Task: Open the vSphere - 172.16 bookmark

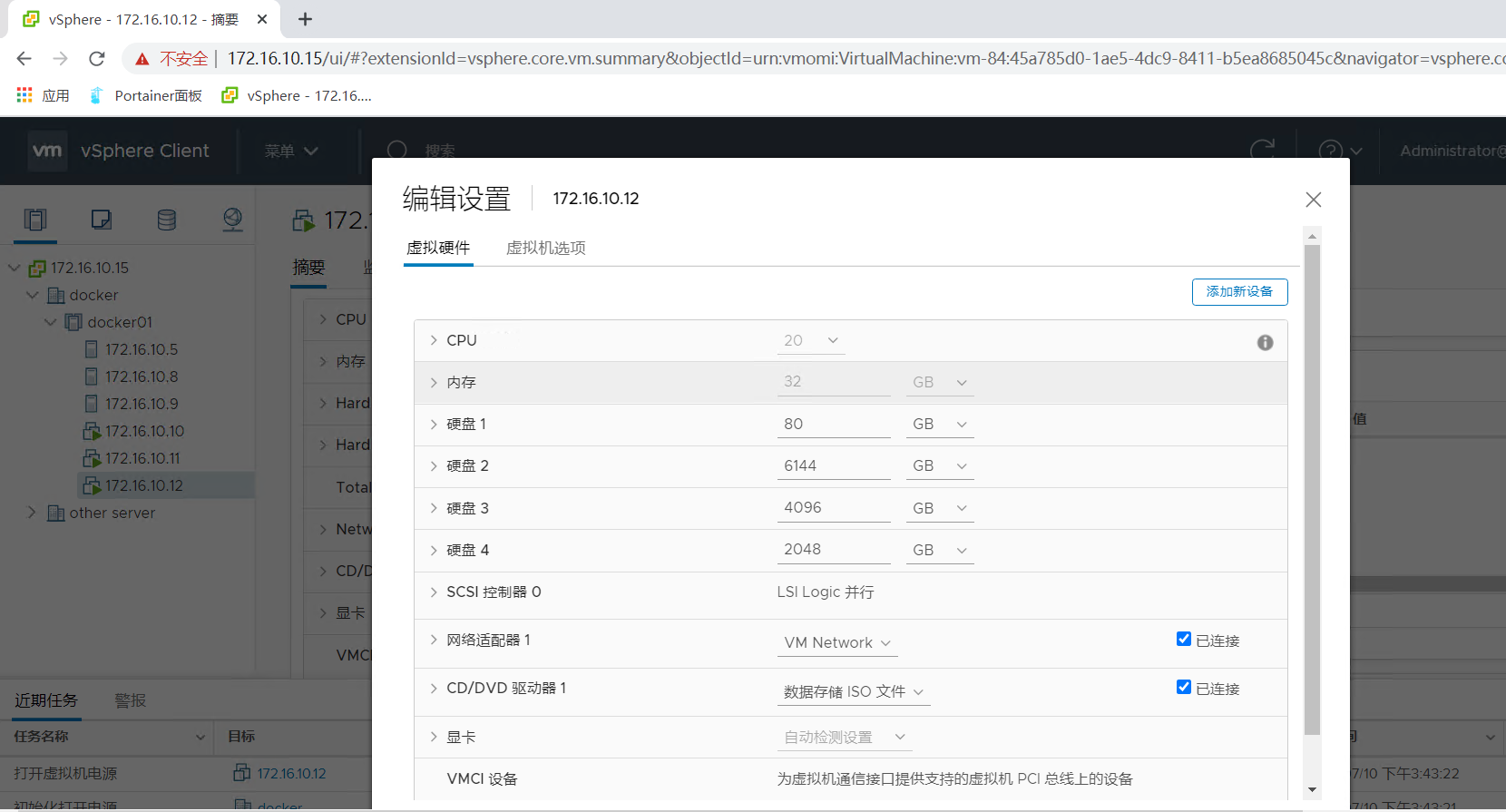Action: pyautogui.click(x=297, y=95)
